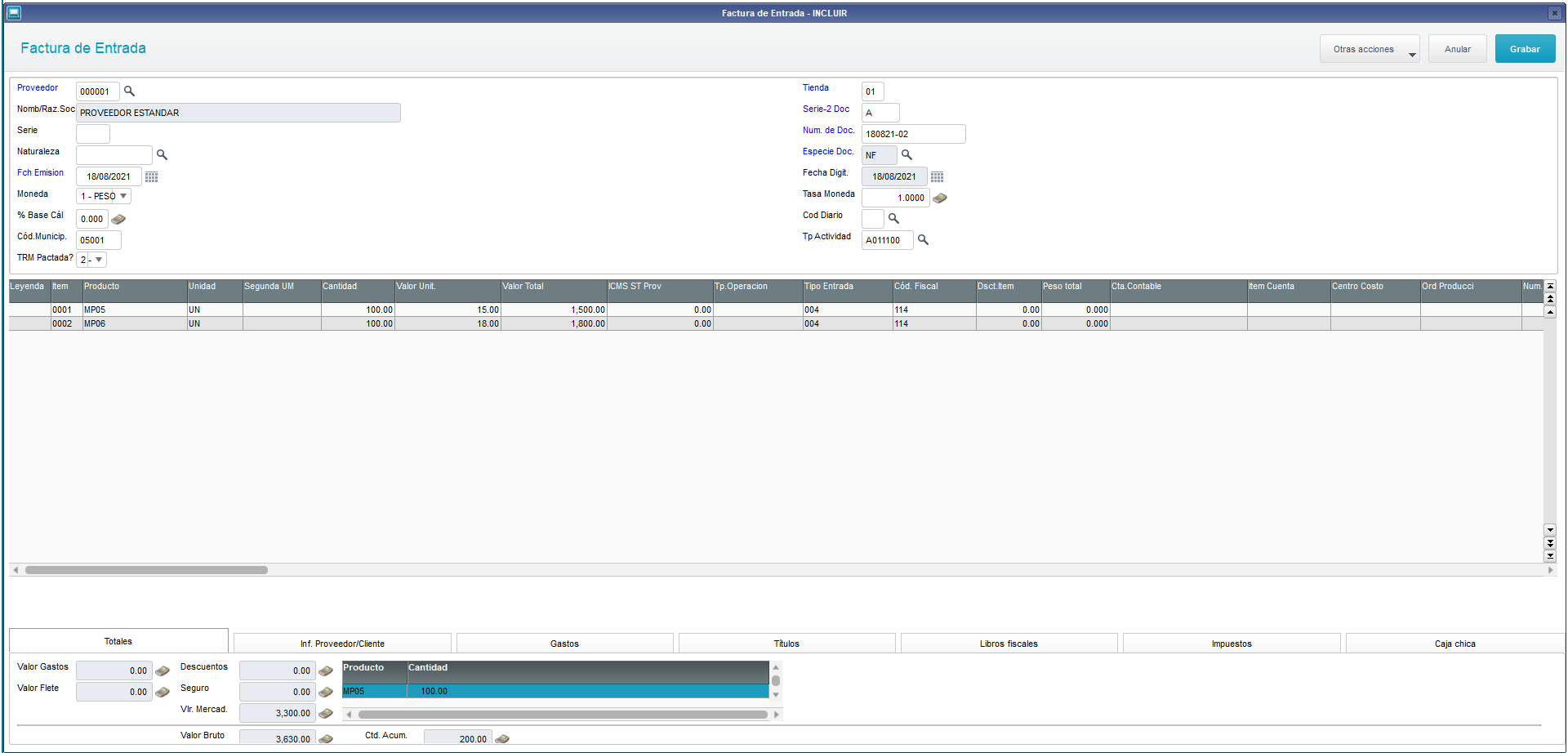Select the MP05 product cell in row 0001
The image size is (1568, 753).
135,310
